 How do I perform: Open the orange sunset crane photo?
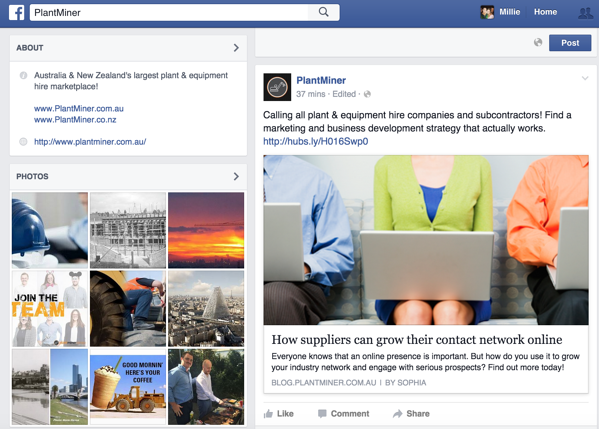(x=206, y=230)
